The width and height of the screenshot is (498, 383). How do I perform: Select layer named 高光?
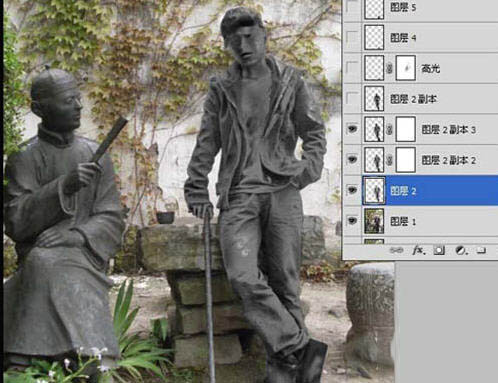click(430, 69)
